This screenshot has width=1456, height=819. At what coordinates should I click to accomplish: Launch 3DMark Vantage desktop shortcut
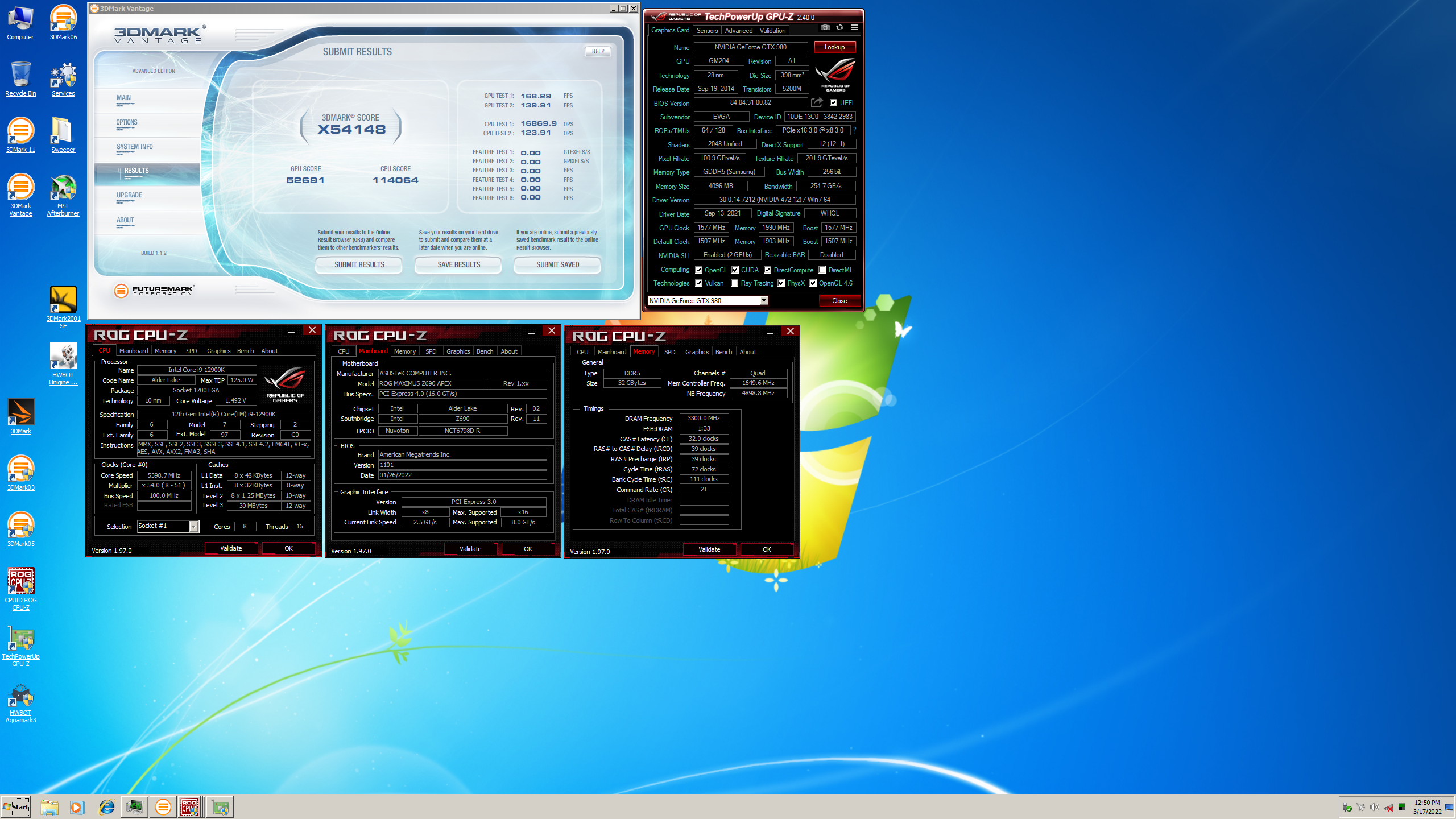point(20,195)
